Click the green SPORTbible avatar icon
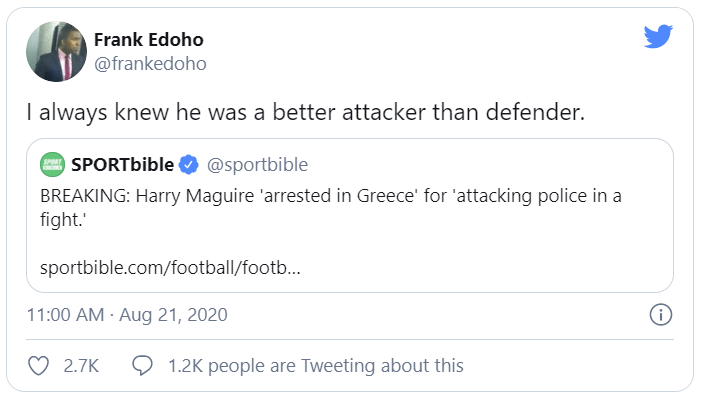 [x=52, y=164]
